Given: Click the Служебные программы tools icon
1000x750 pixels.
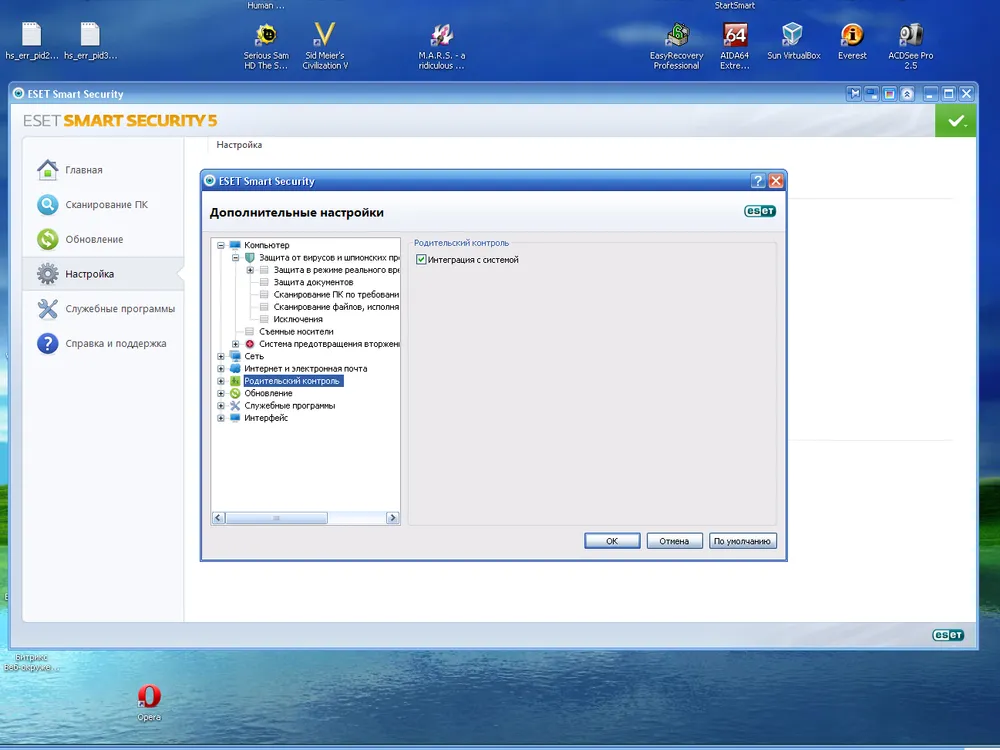Looking at the screenshot, I should click(x=47, y=309).
